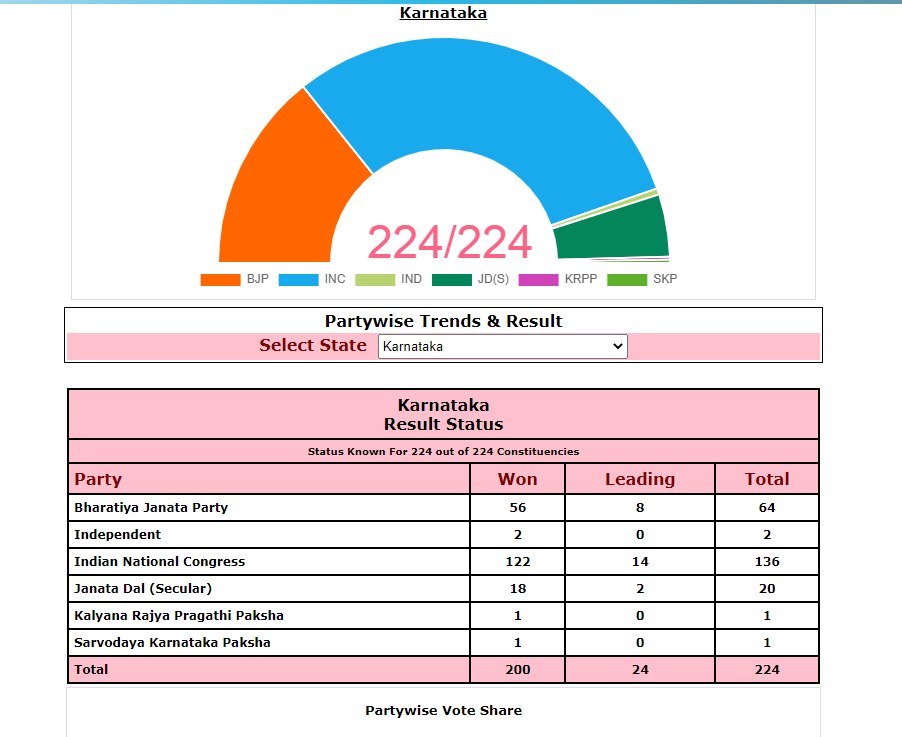Select the Janata Dal (Secular) row name
Viewport: 902px width, 737px height.
pos(143,589)
